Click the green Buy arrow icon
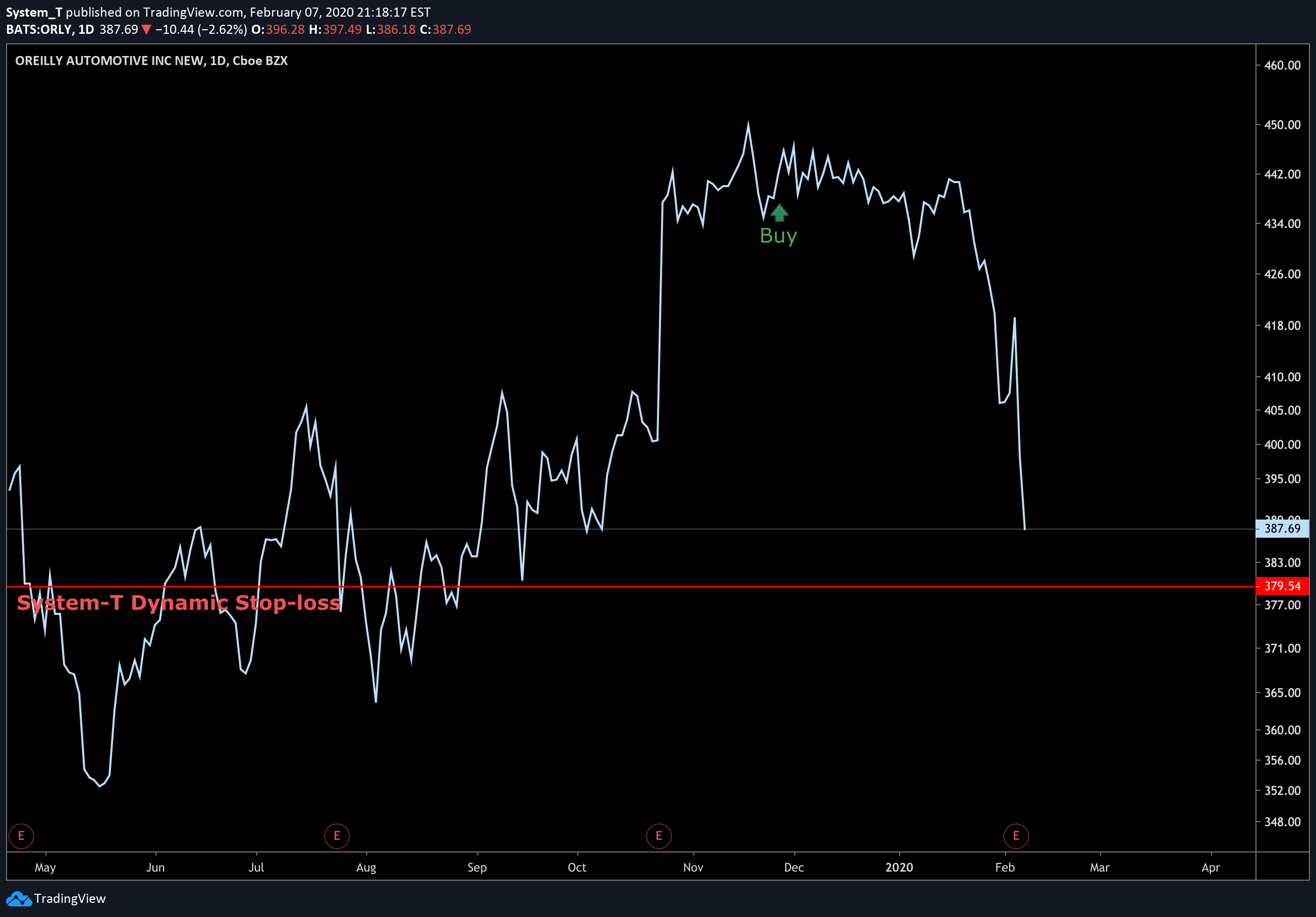Image resolution: width=1316 pixels, height=917 pixels. (780, 212)
